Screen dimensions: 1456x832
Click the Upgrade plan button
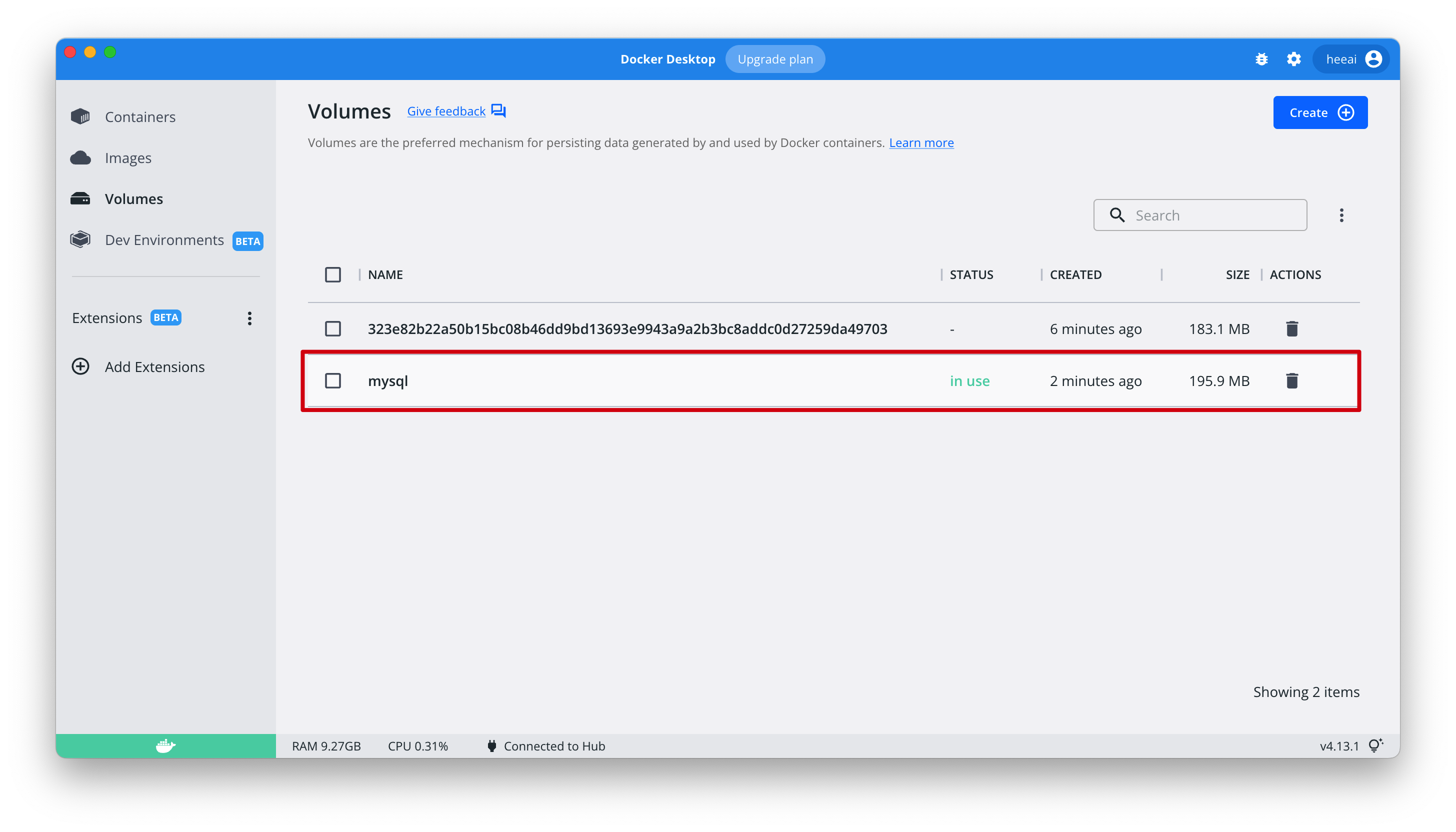point(775,59)
